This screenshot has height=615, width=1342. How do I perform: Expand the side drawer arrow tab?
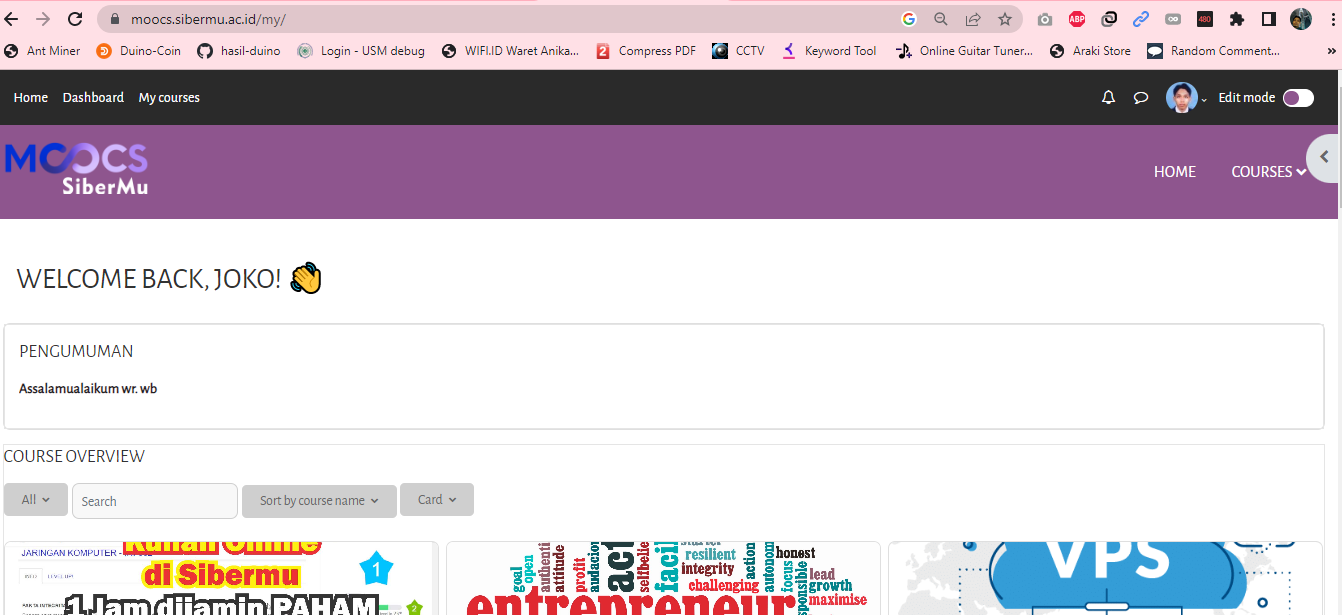coord(1324,158)
